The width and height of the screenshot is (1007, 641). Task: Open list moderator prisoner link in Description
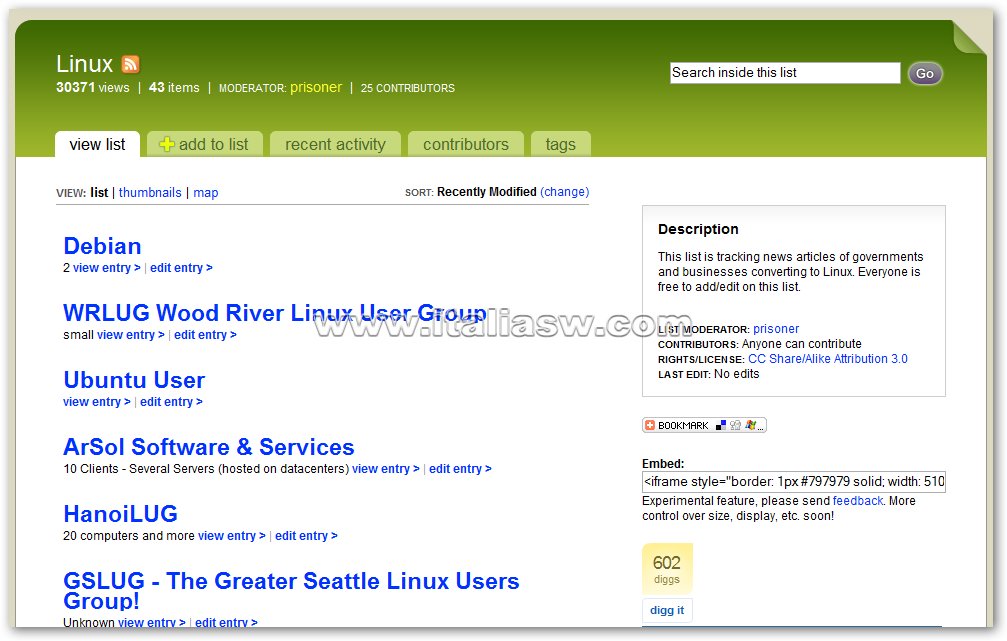tap(776, 329)
